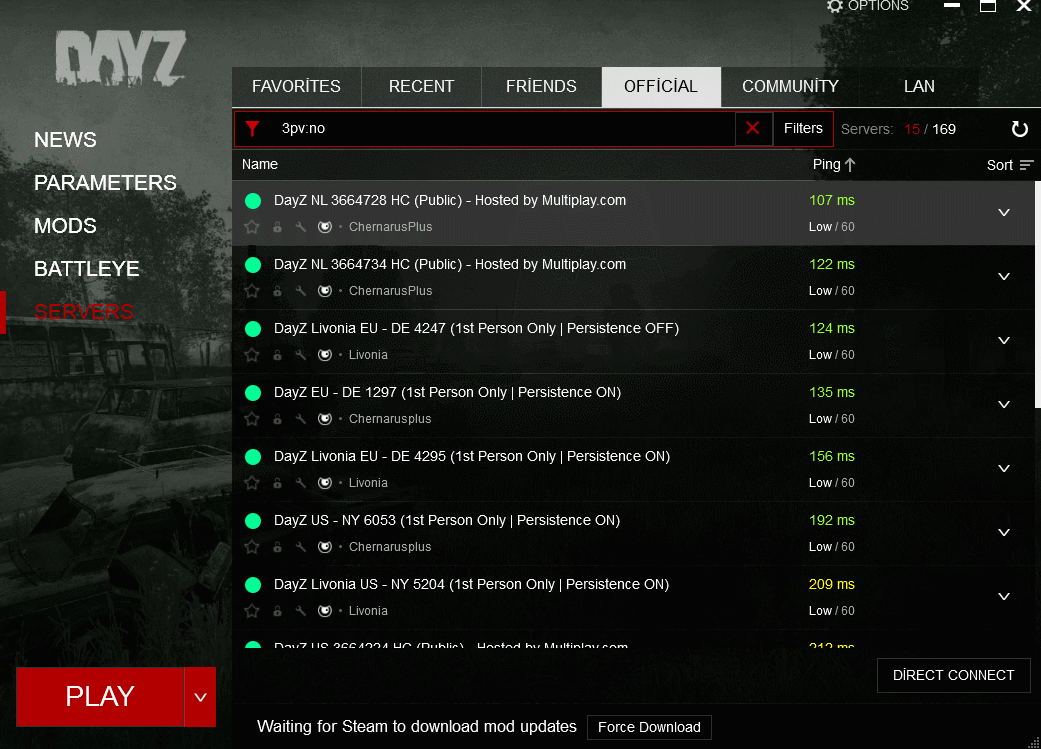Expand details for DayZ EU - DE 1297 server
The image size is (1041, 749).
point(1004,404)
